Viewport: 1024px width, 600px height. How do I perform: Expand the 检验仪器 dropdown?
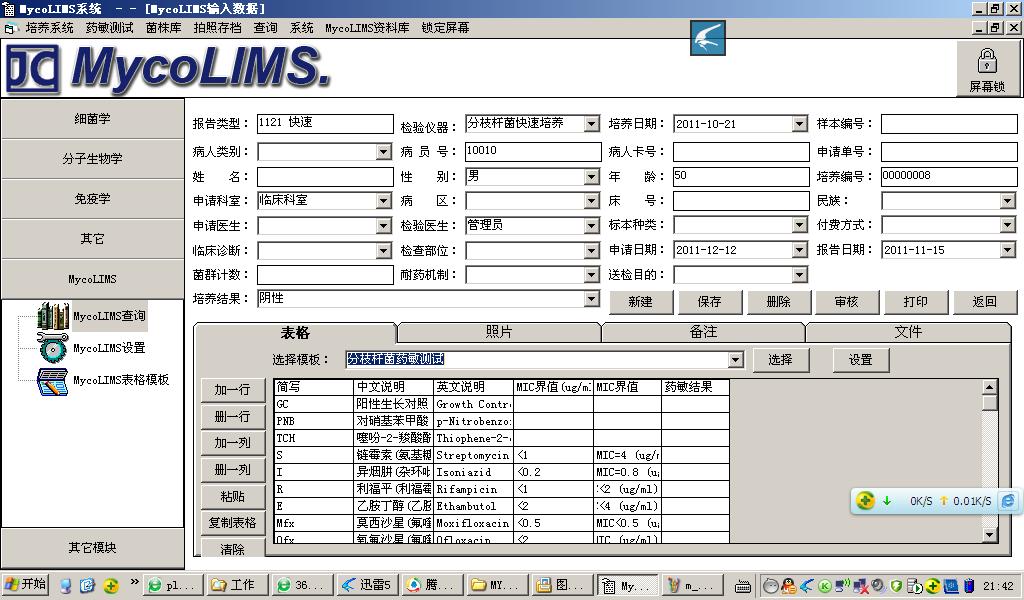tap(591, 124)
